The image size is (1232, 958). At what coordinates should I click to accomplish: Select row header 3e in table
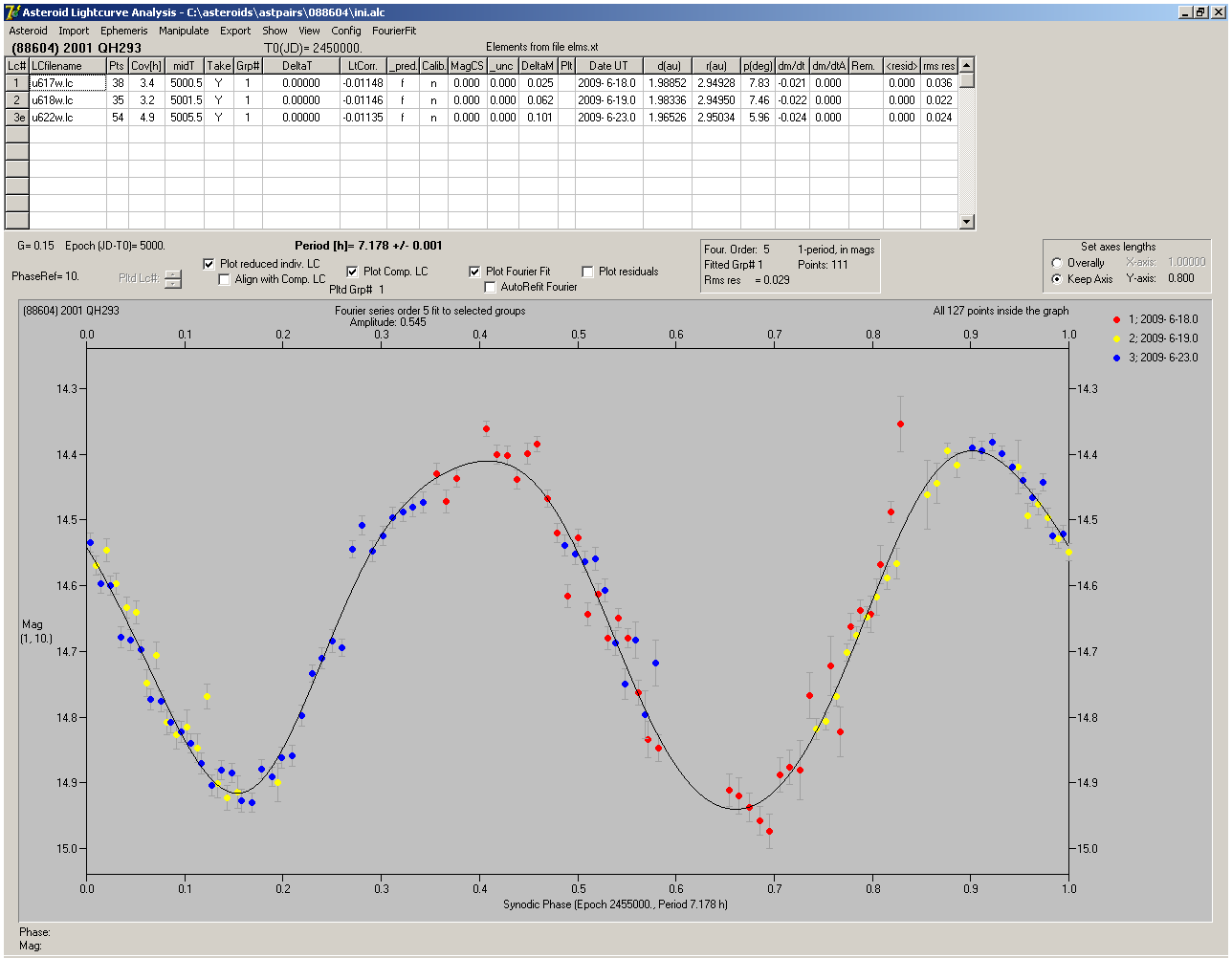coord(17,117)
